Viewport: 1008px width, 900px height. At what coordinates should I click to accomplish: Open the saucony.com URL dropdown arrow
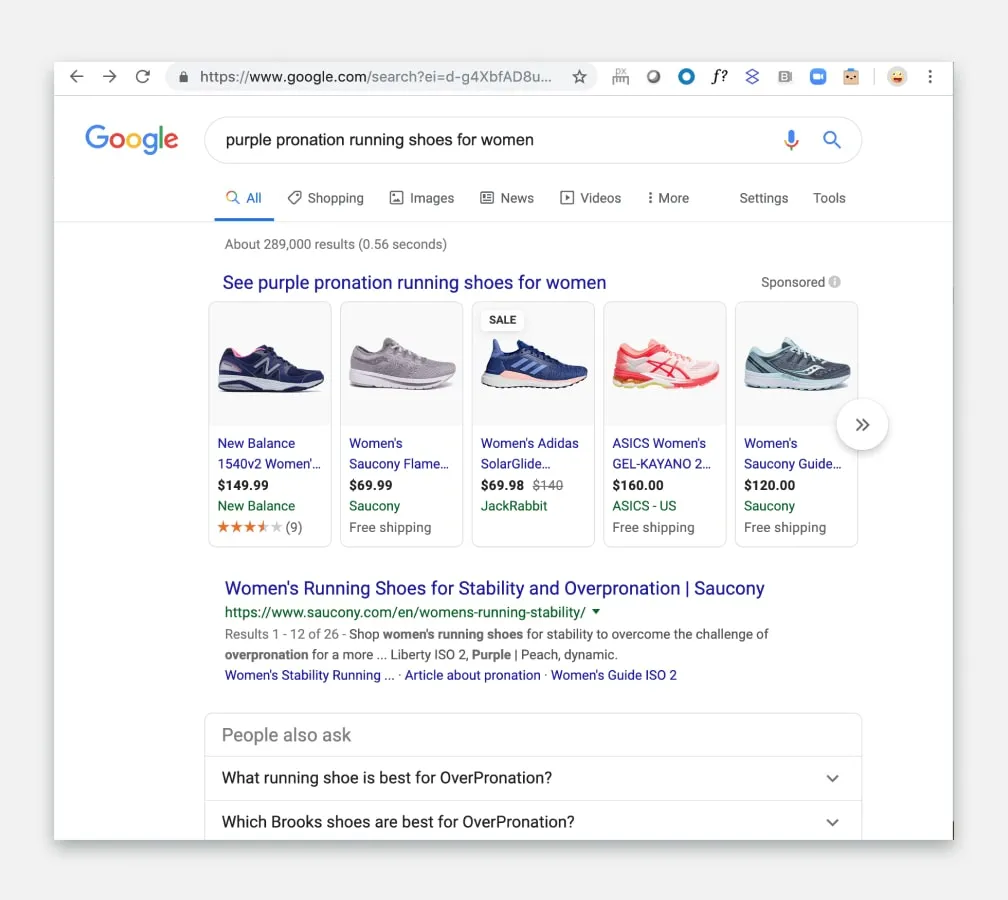pyautogui.click(x=596, y=612)
